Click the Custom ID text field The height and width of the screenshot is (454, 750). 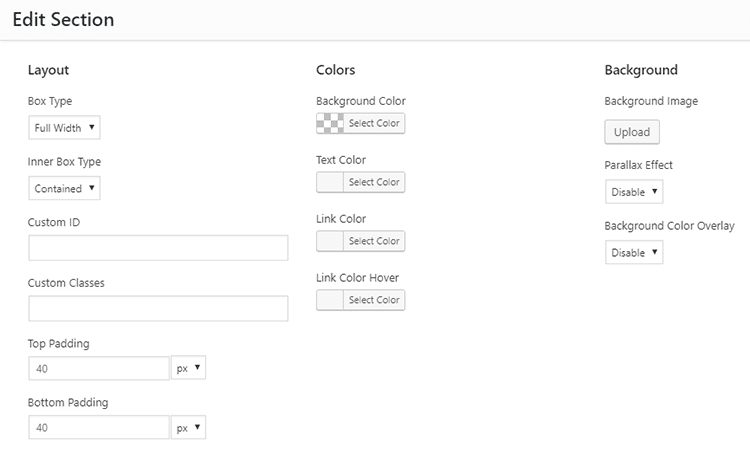coord(158,248)
